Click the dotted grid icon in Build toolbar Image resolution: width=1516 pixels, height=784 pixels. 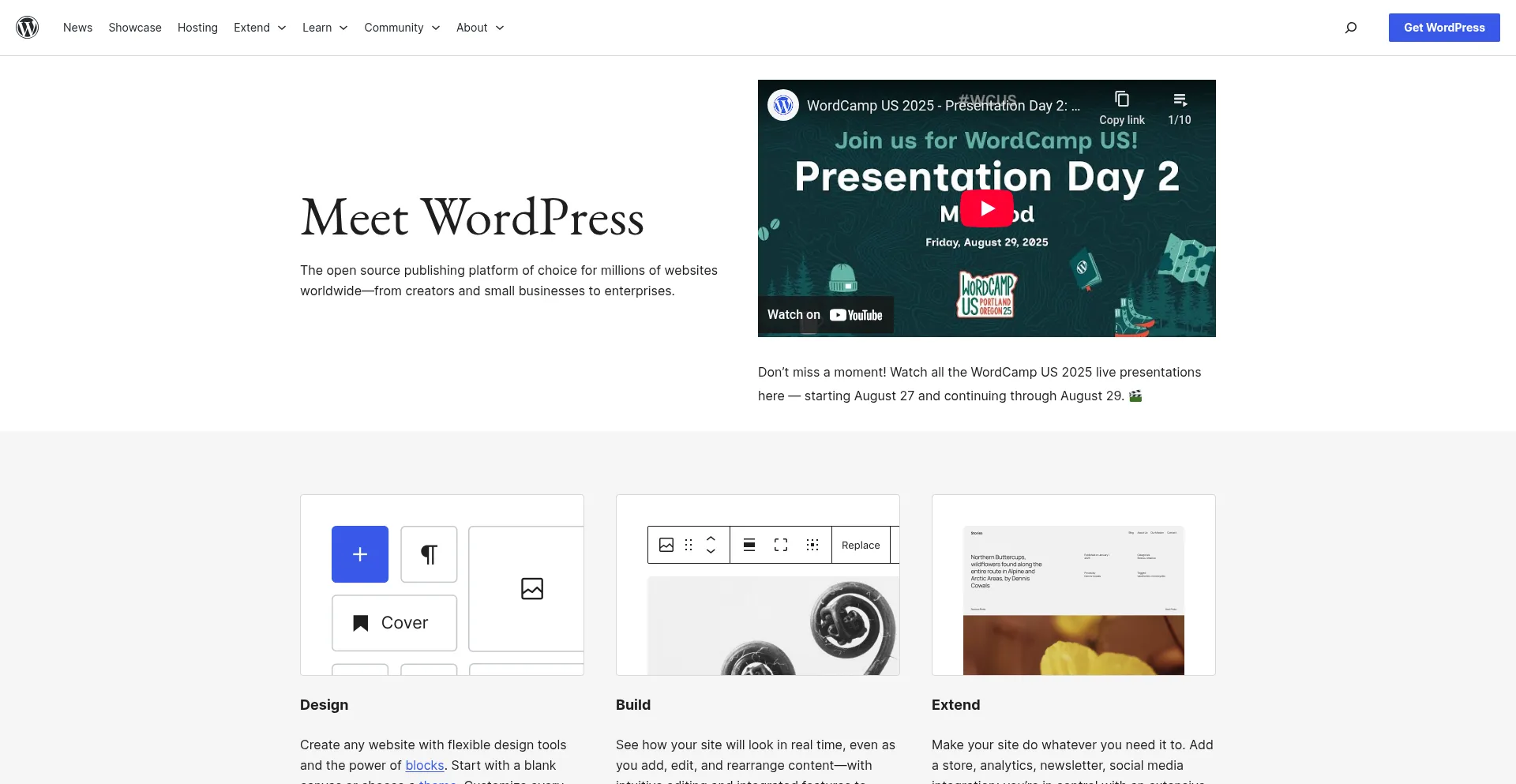coord(812,545)
